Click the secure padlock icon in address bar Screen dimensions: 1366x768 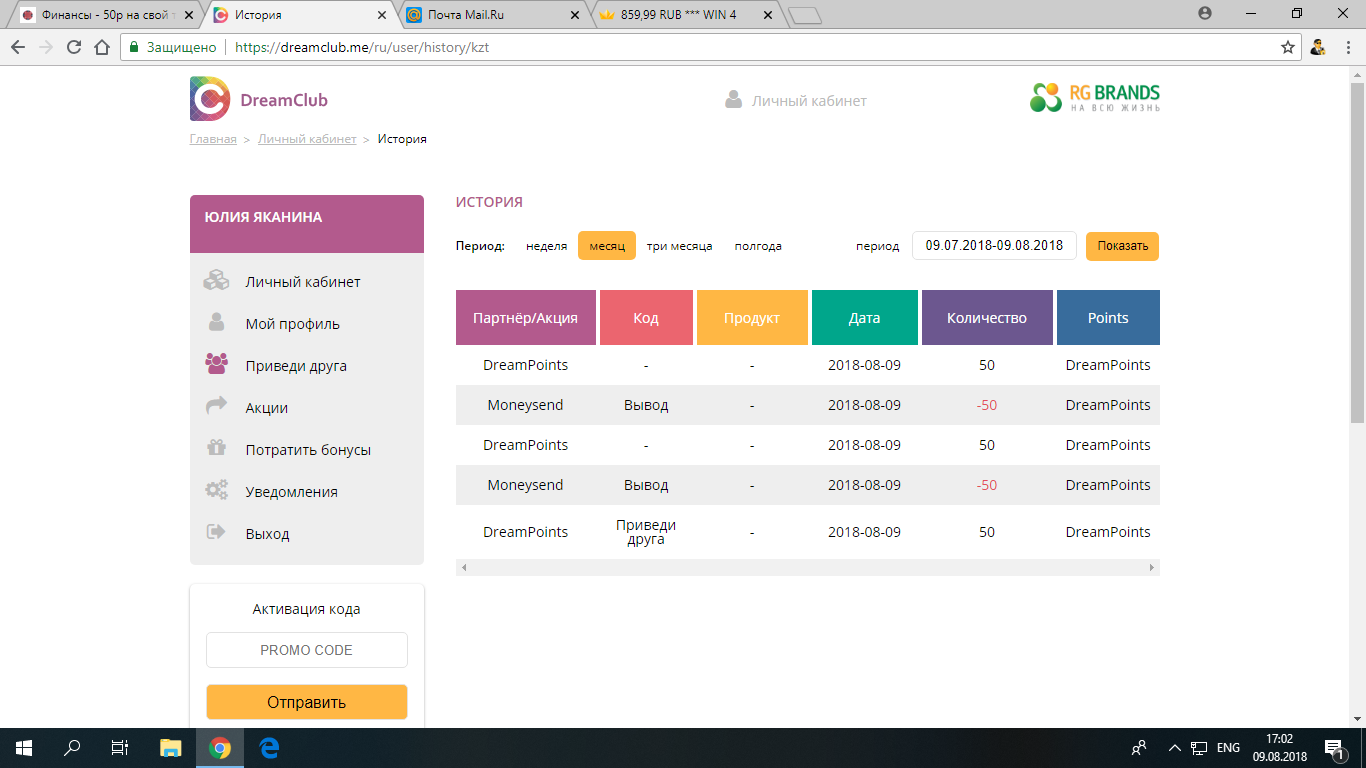(x=134, y=47)
